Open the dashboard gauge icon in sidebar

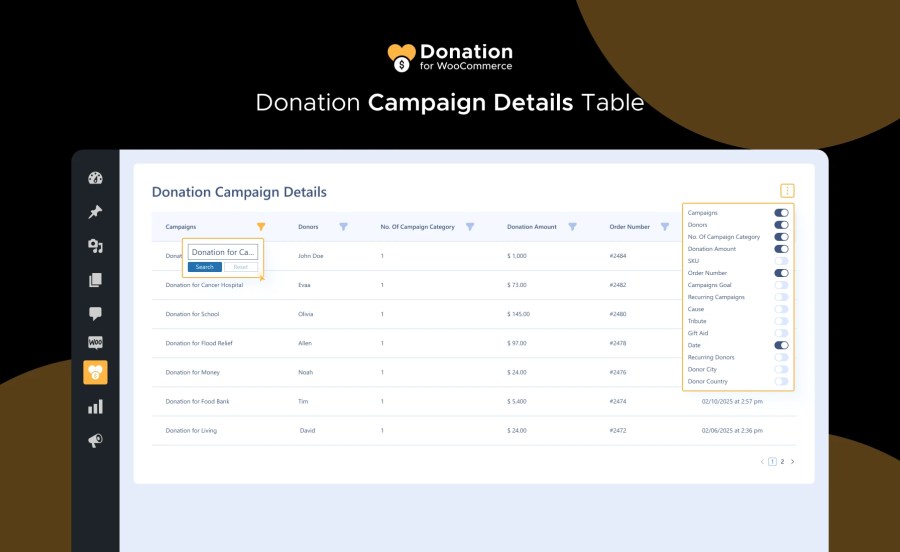pyautogui.click(x=95, y=178)
